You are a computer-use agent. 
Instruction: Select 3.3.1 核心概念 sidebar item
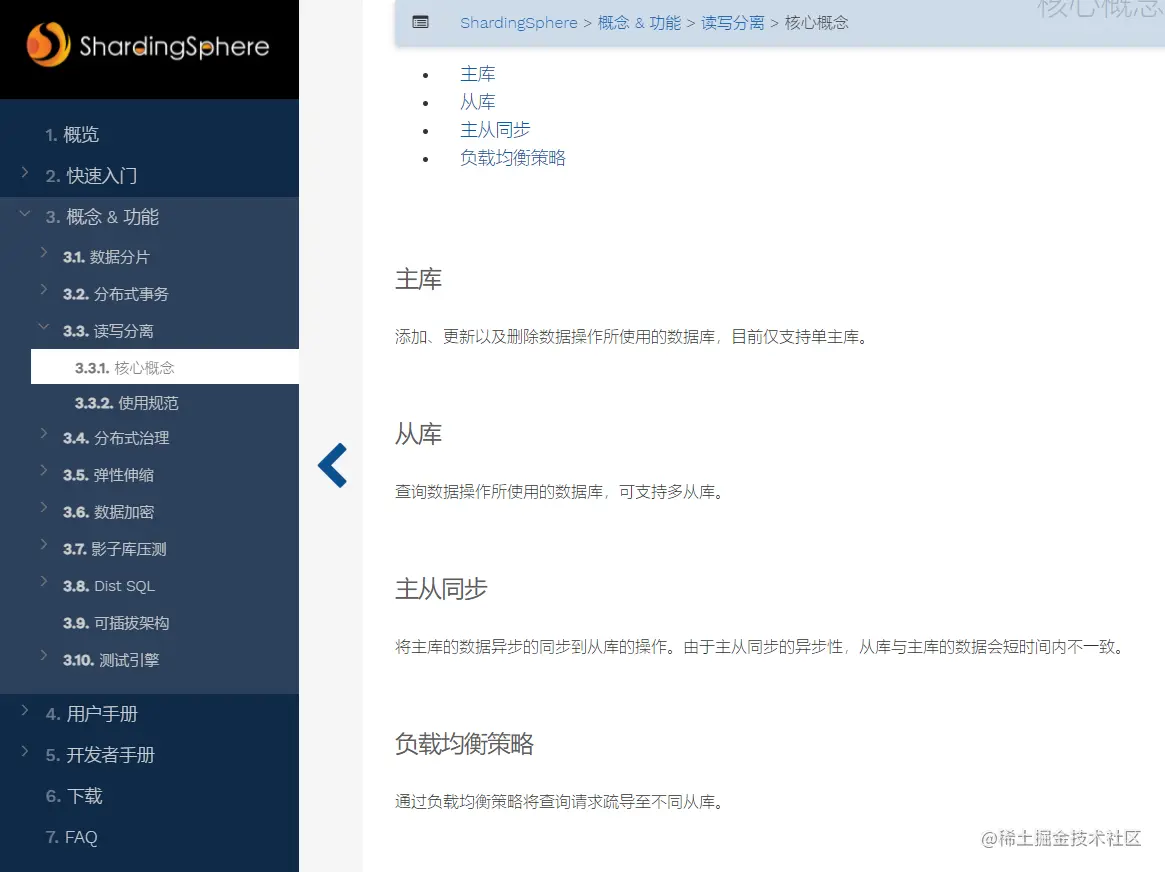165,367
